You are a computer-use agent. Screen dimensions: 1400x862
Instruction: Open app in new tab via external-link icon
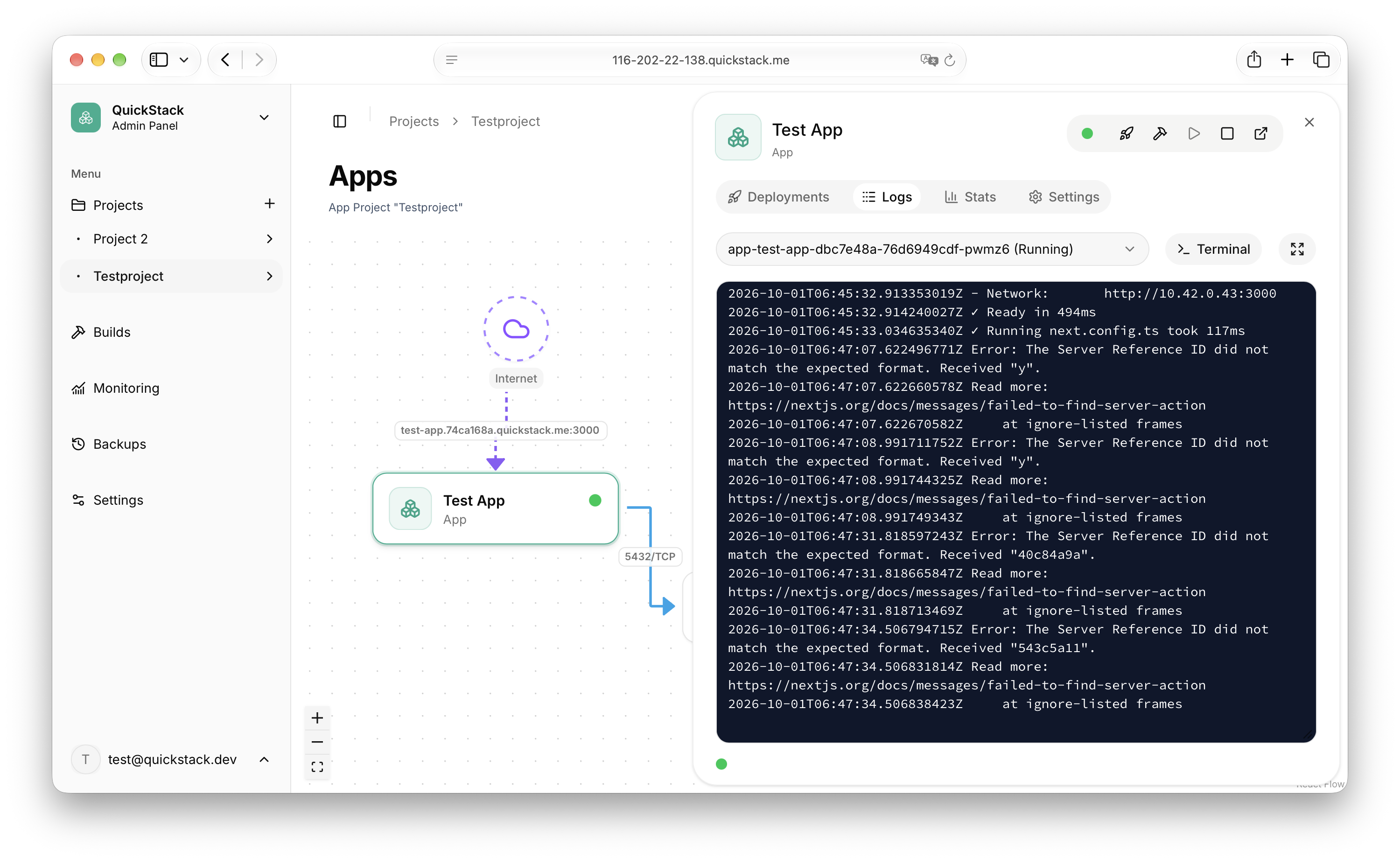[1261, 133]
